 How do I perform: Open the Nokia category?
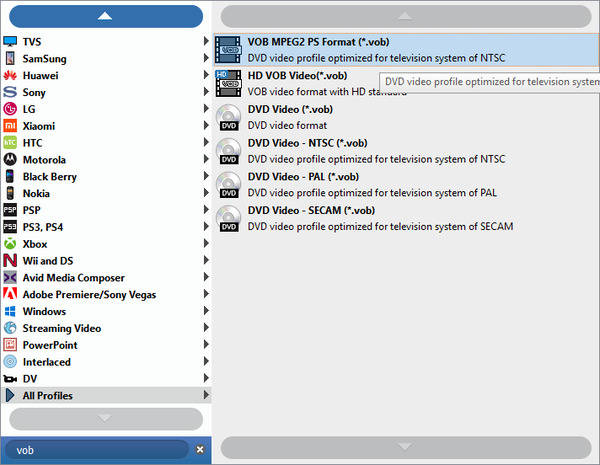click(x=106, y=193)
